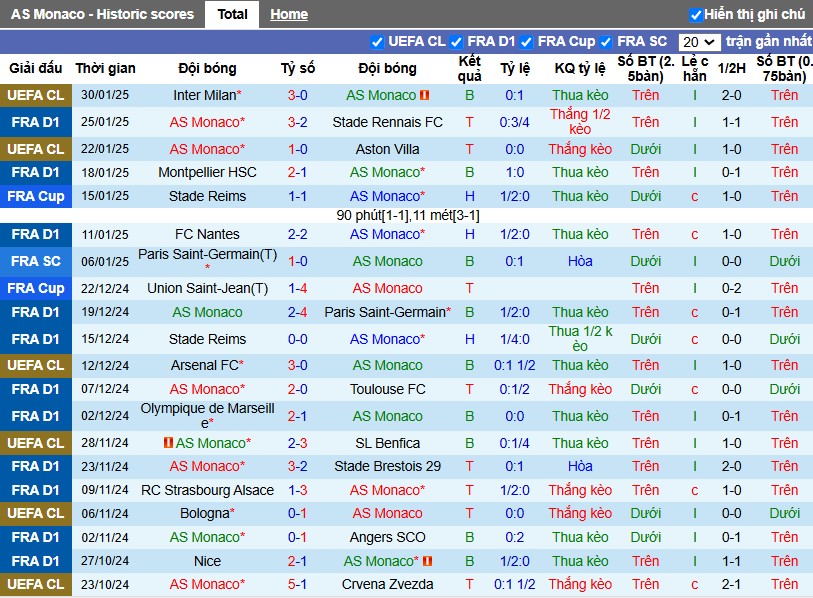Click the KQ tỷ lệ column header
The width and height of the screenshot is (813, 598).
580,68
